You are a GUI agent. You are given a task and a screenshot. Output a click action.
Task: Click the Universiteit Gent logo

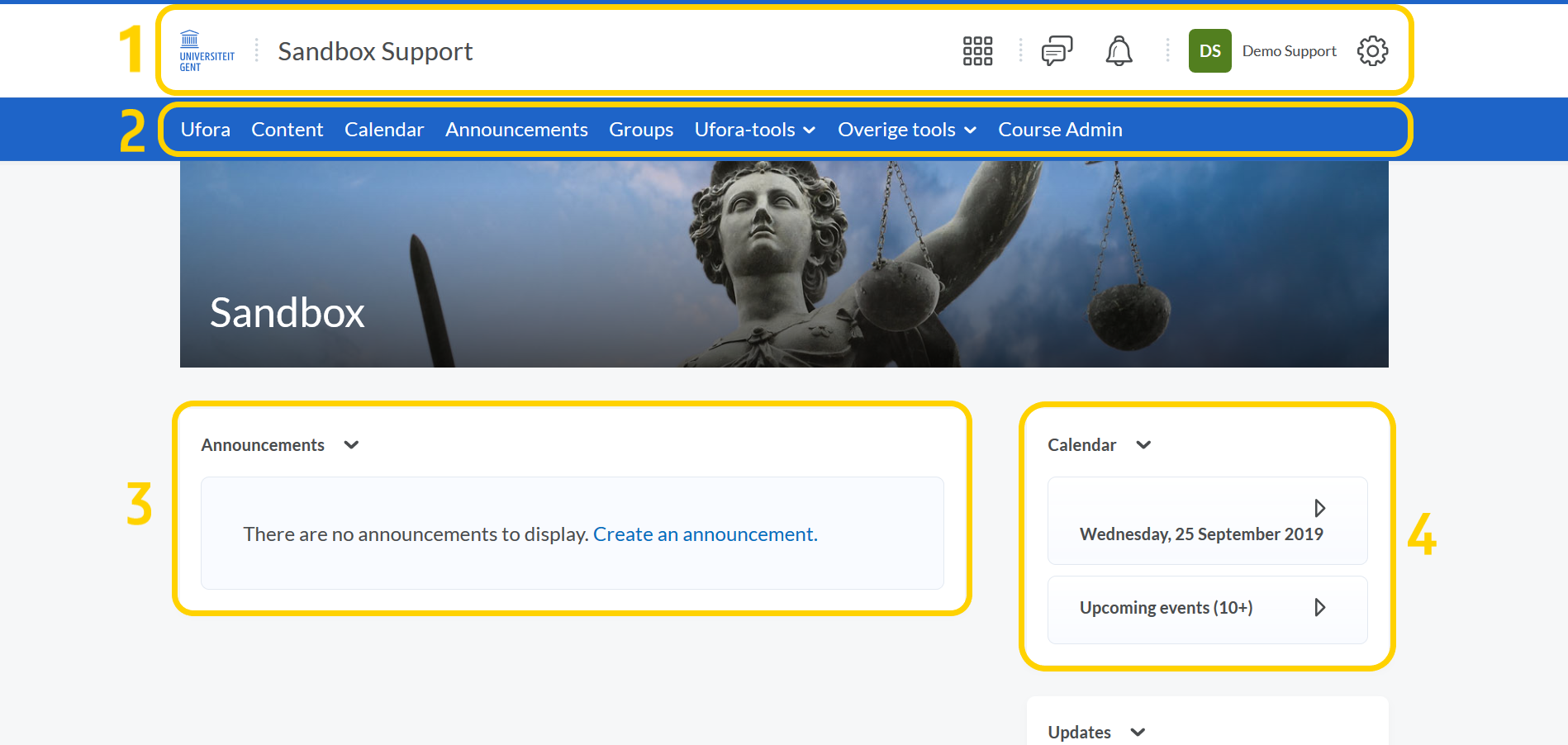click(207, 51)
